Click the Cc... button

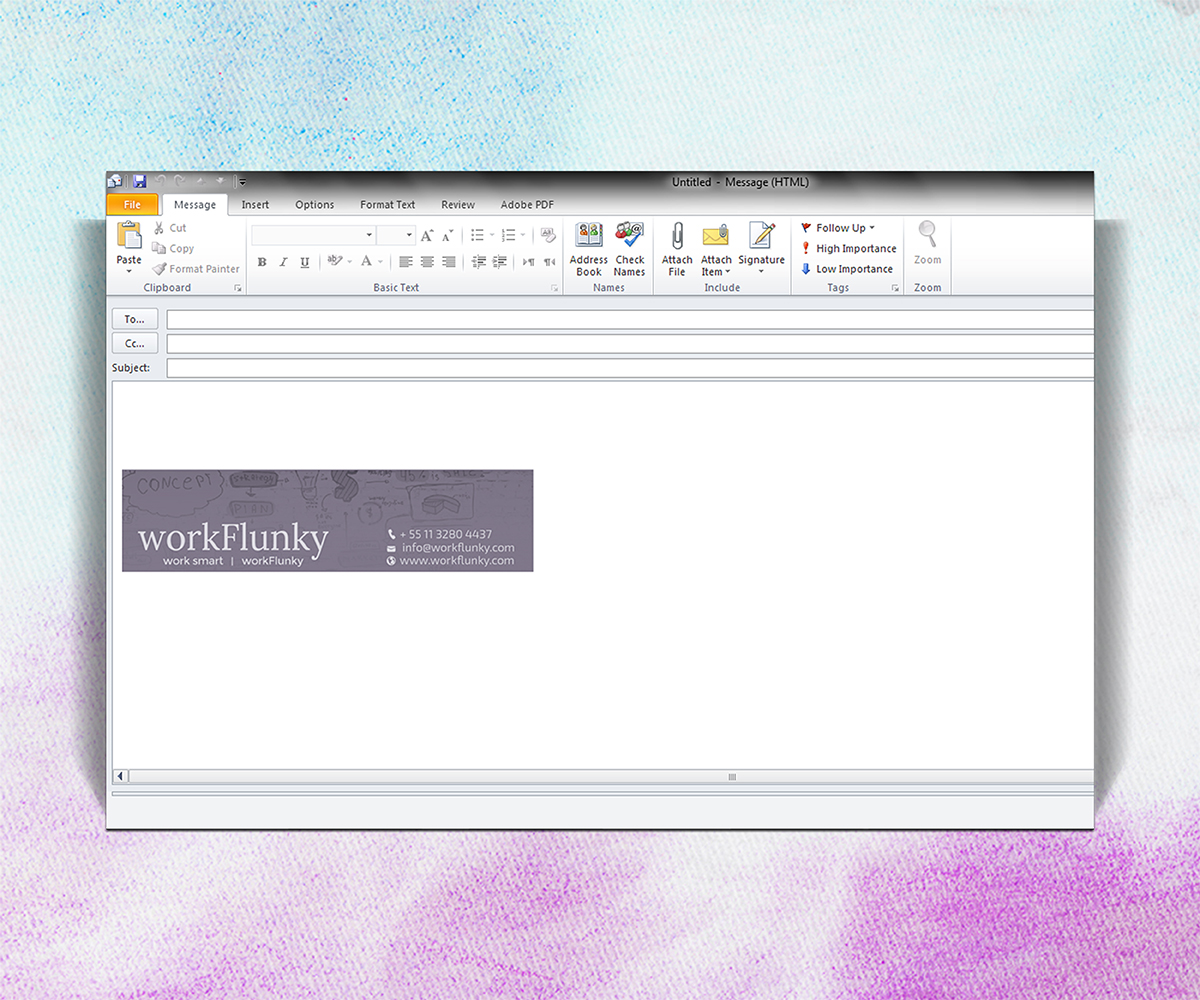tap(135, 343)
